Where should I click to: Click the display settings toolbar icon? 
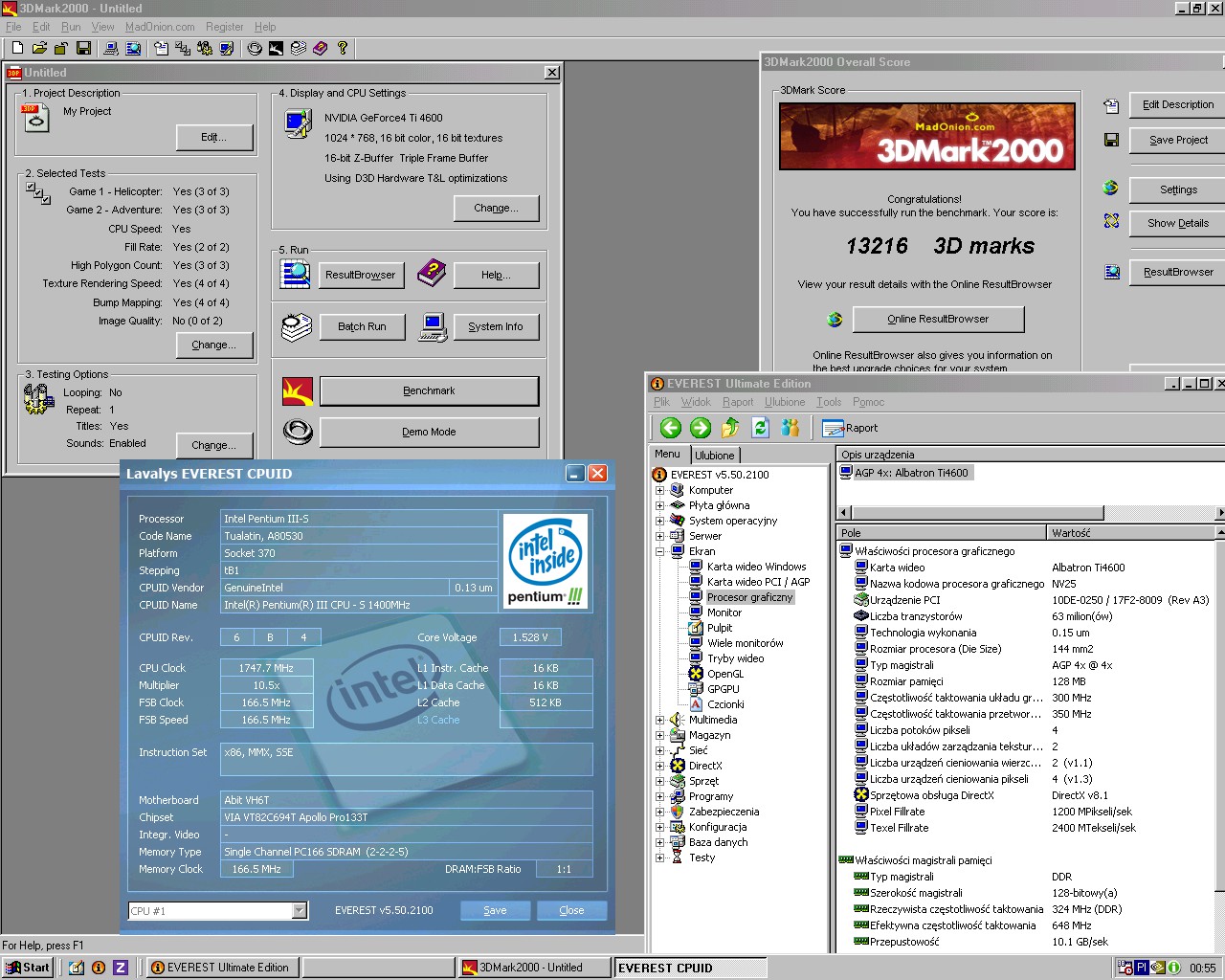227,48
